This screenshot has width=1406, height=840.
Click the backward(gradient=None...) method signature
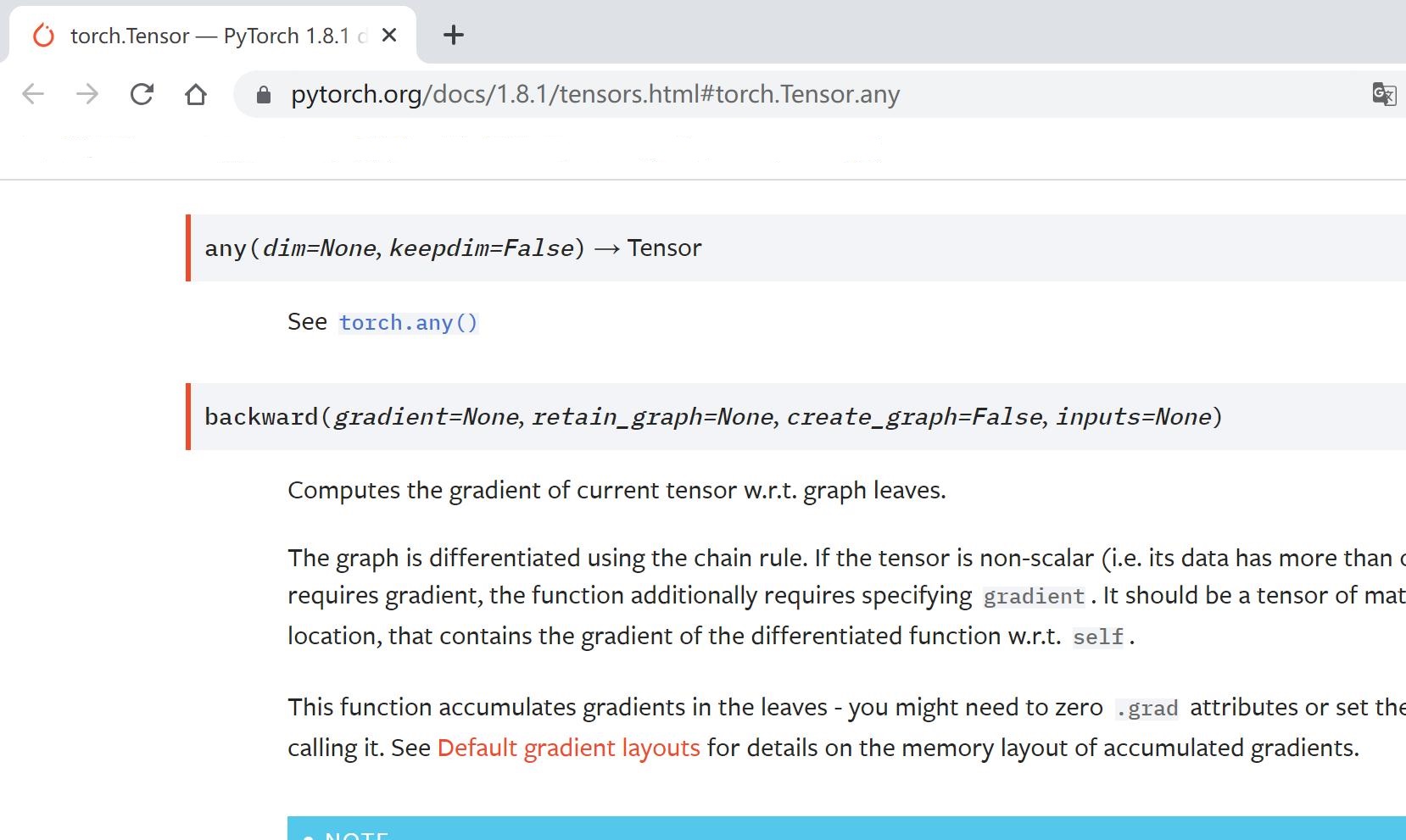pyautogui.click(x=713, y=417)
